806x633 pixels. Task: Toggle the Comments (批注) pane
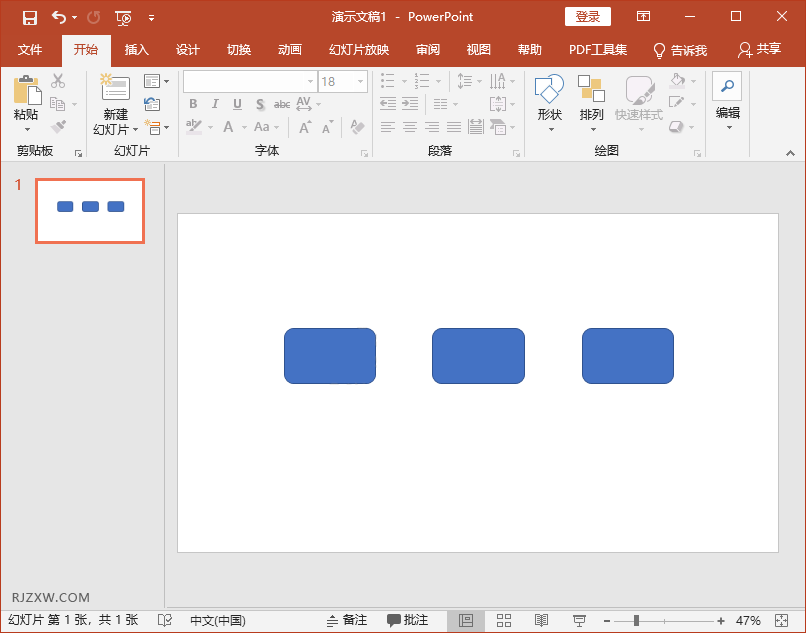click(408, 621)
